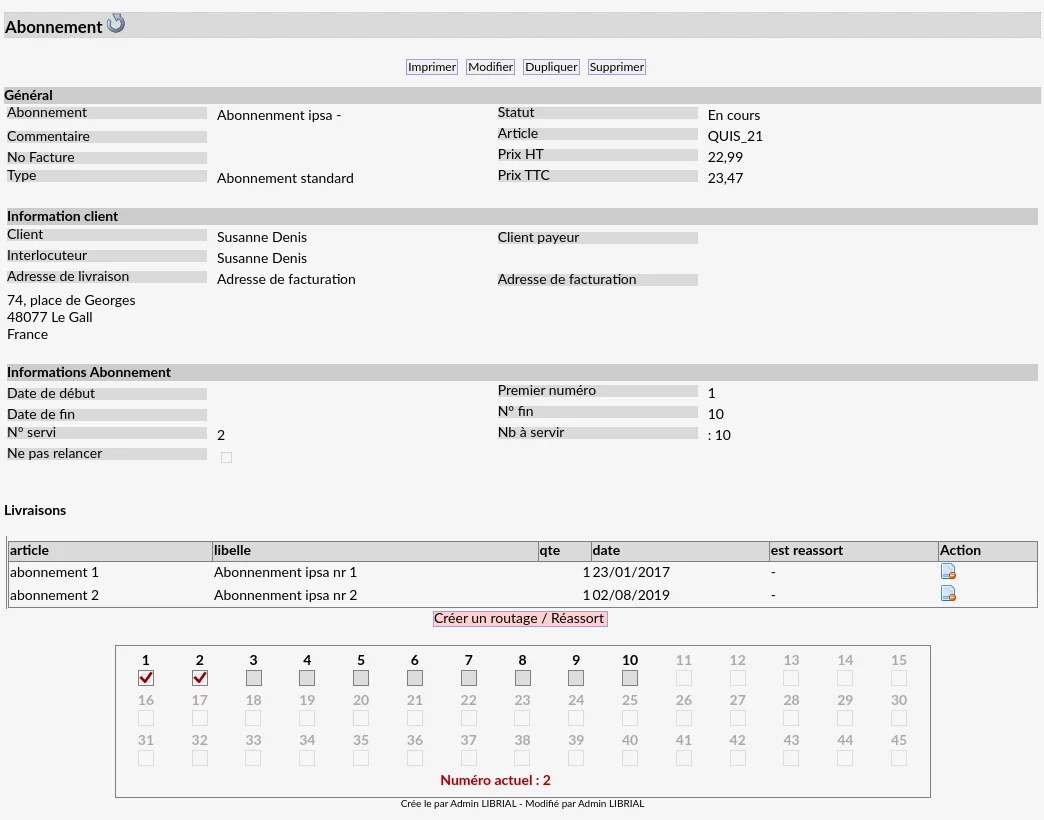Uncheck issue number 2 checkbox
Screen dimensions: 1044x820
tap(200, 678)
